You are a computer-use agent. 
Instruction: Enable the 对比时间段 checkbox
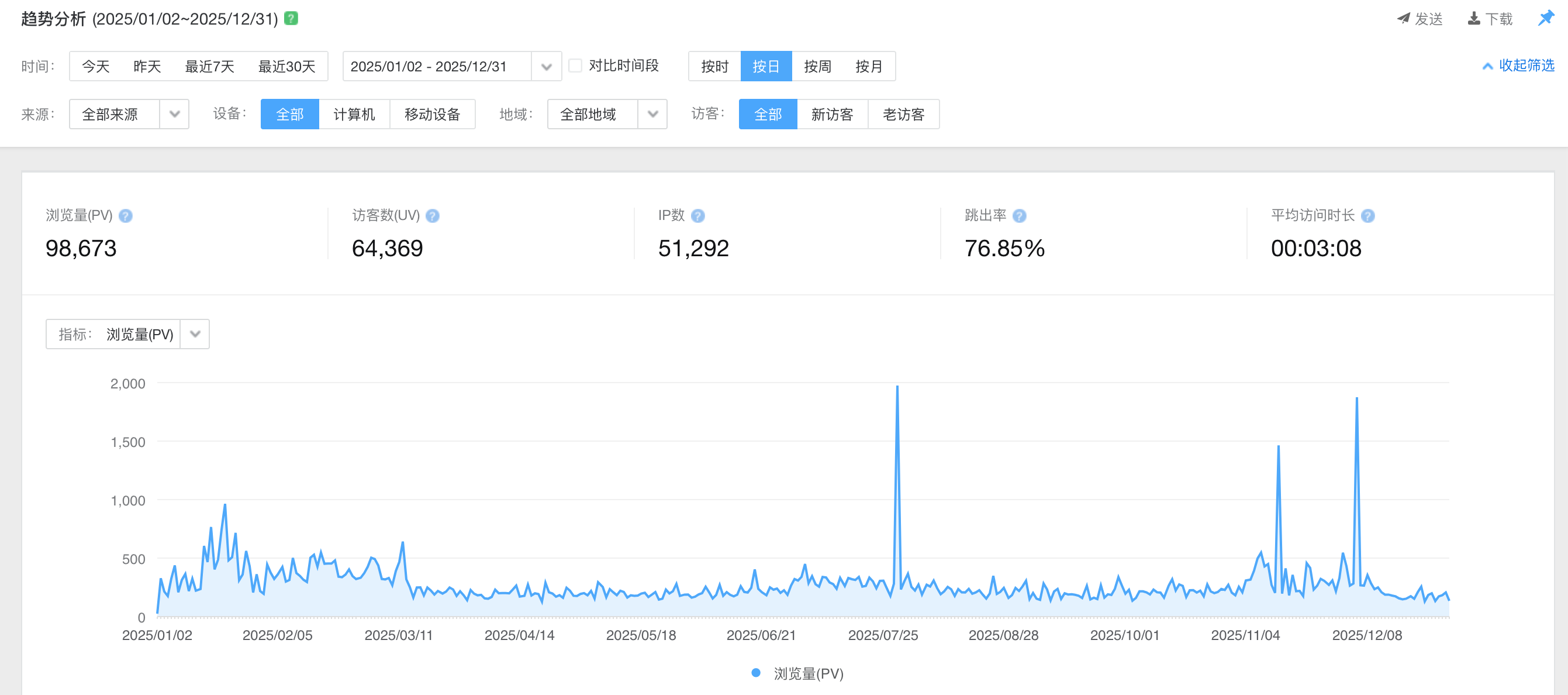coord(575,66)
